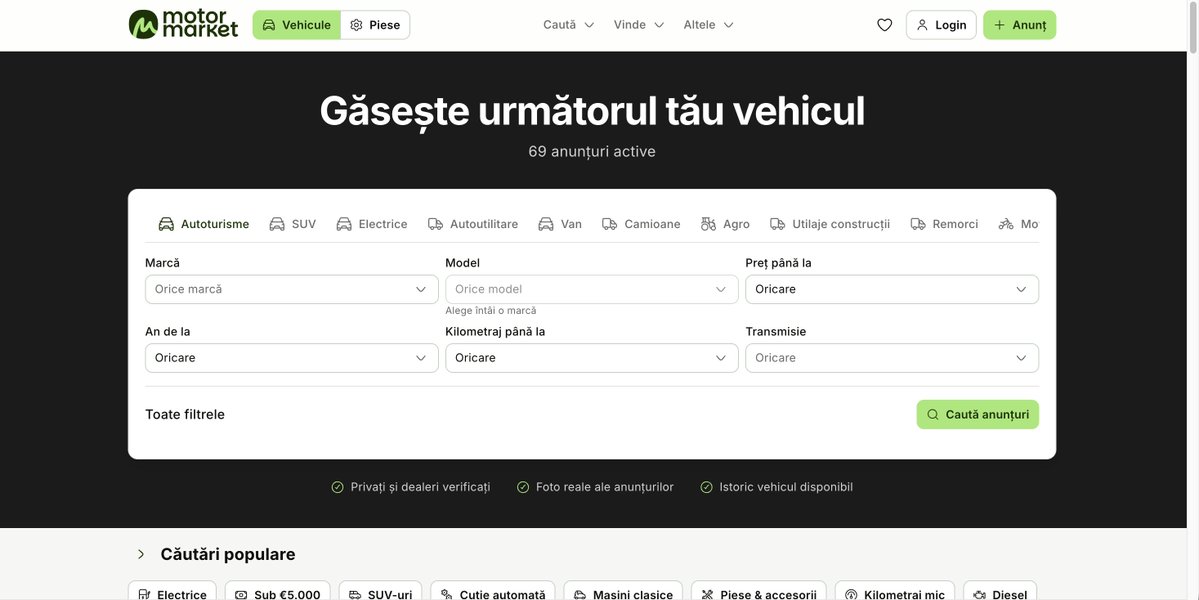
Task: Click Privați și dealeri verificați text
Action: (x=420, y=487)
